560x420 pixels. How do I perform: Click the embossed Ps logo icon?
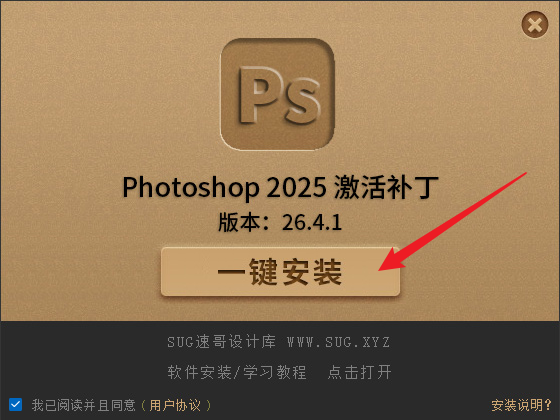click(278, 94)
